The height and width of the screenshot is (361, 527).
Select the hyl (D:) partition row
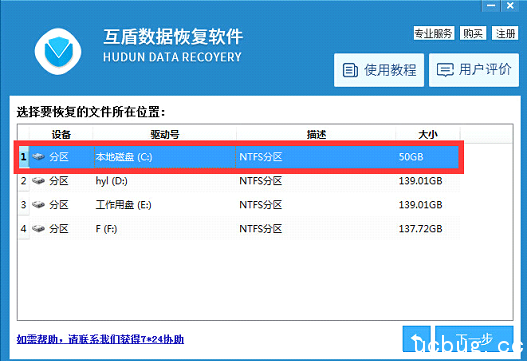click(239, 181)
